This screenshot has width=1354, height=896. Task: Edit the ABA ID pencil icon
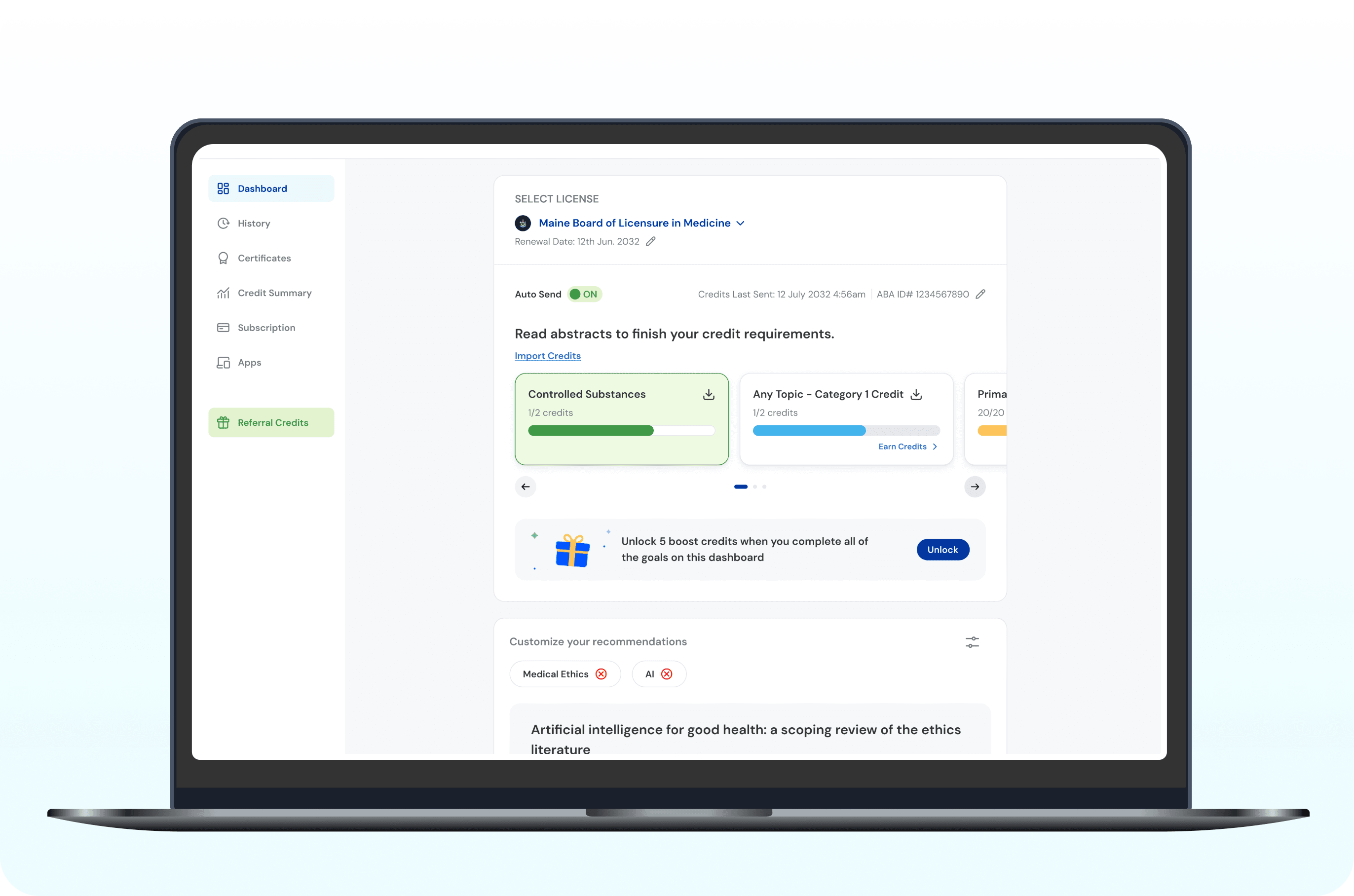pos(980,294)
